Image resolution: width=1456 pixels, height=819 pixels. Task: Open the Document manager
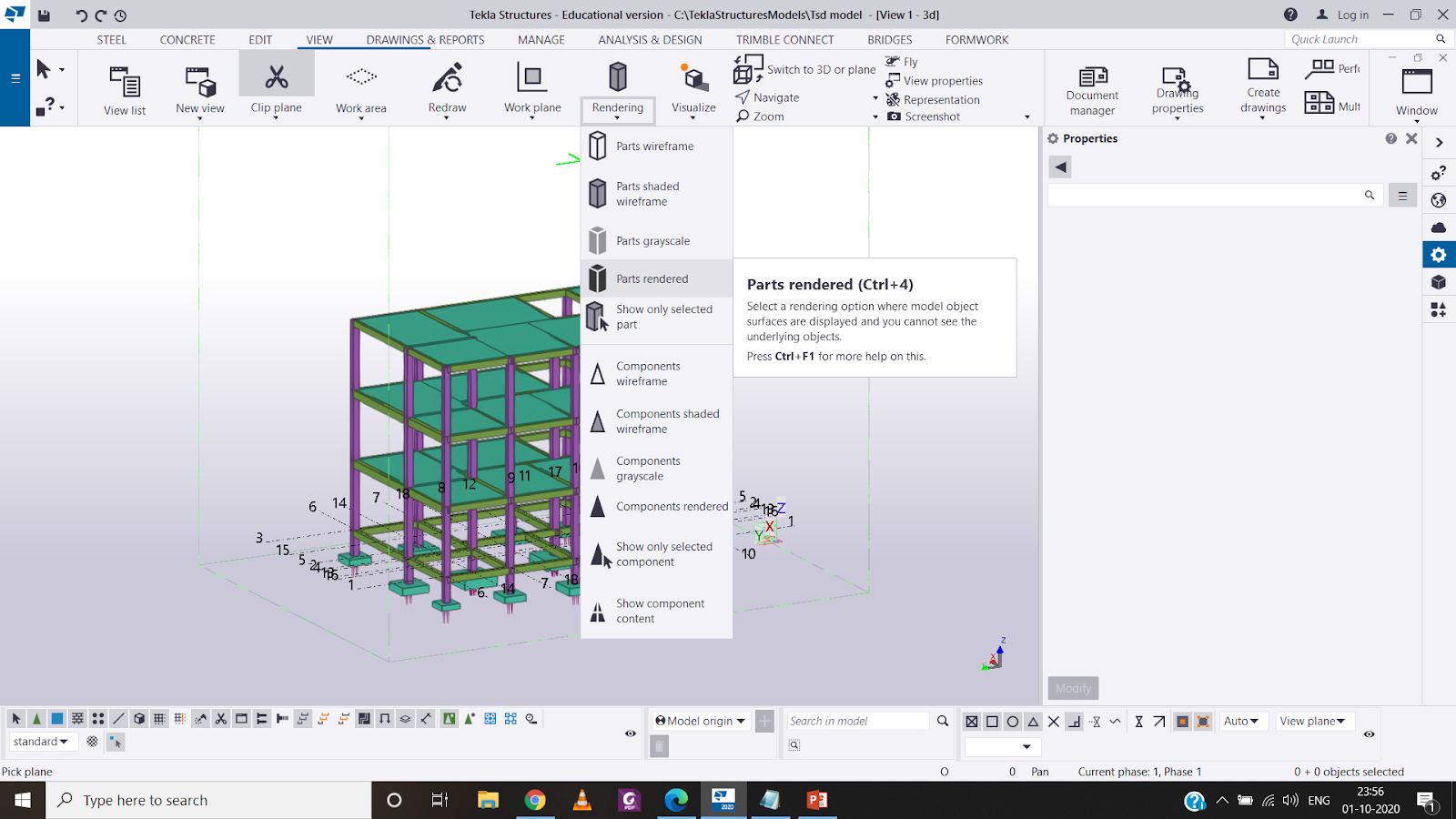click(x=1092, y=91)
